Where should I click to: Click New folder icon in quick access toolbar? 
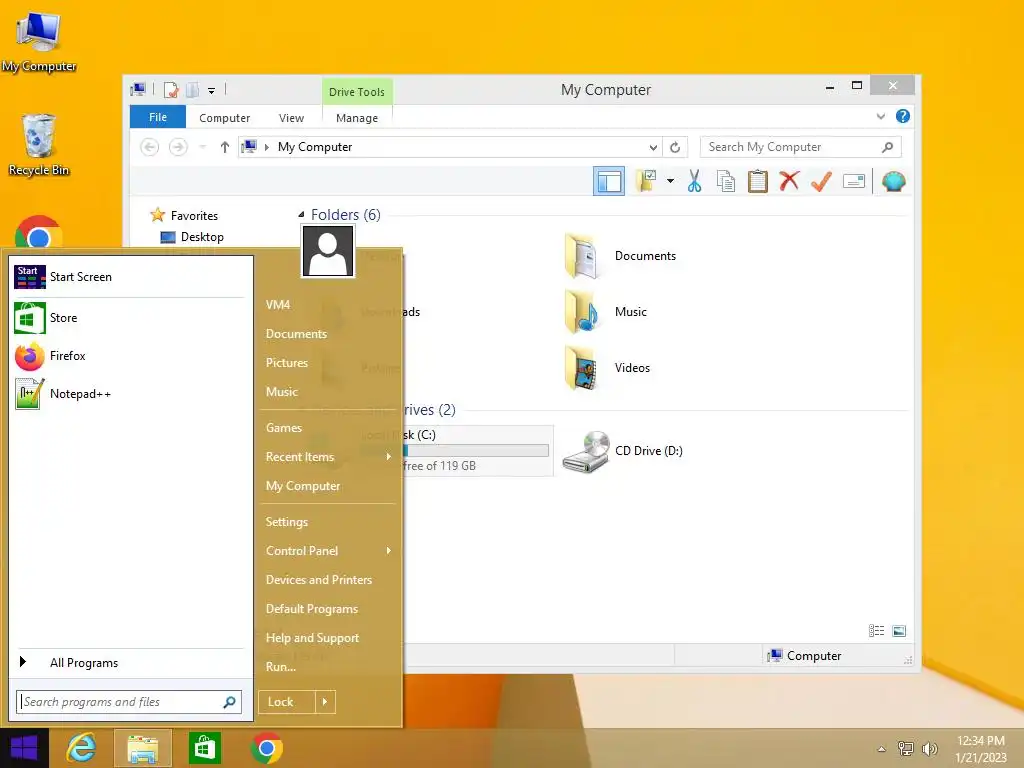193,90
